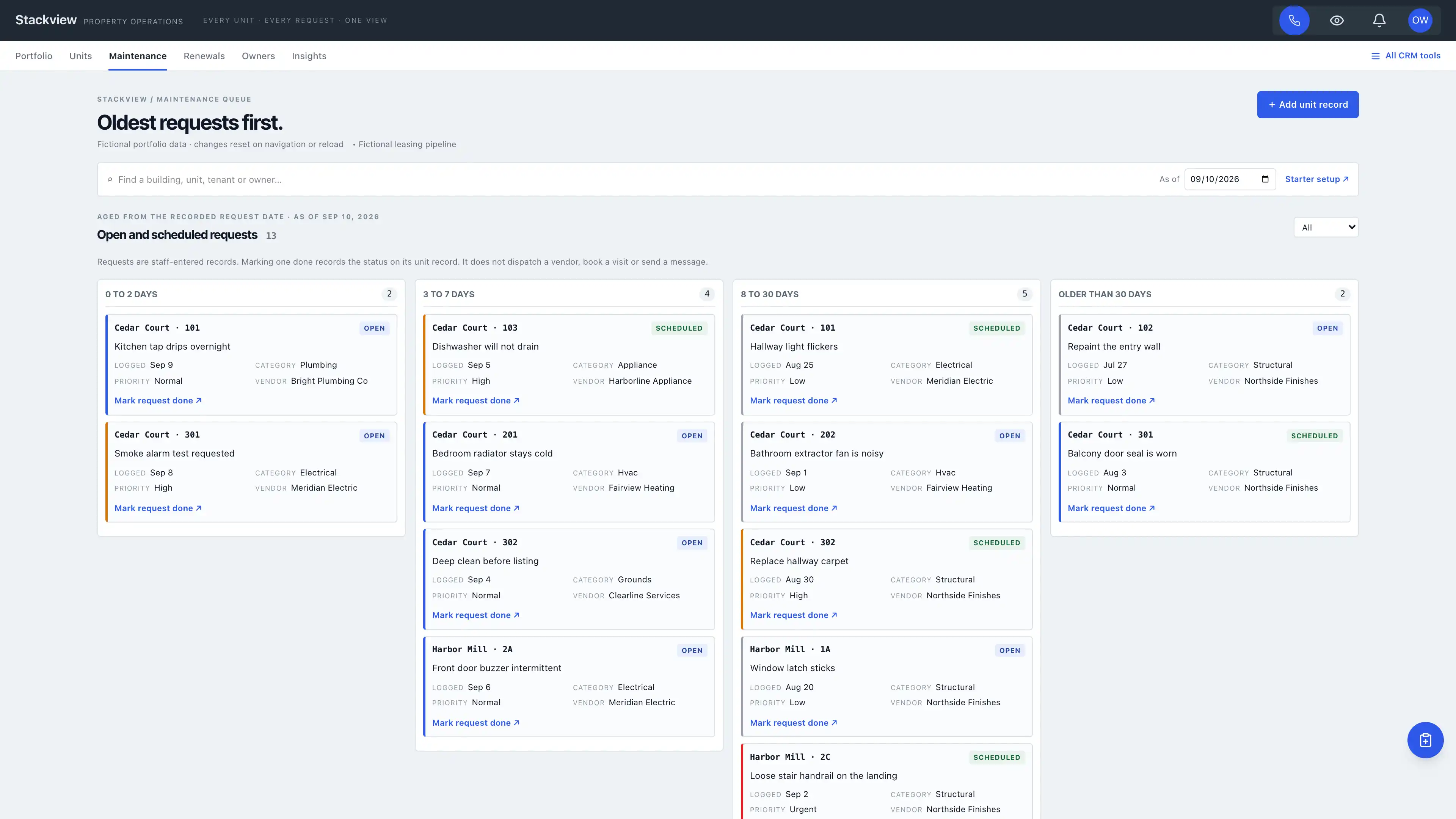
Task: Click the Cedar Court · 202 card title
Action: [792, 435]
